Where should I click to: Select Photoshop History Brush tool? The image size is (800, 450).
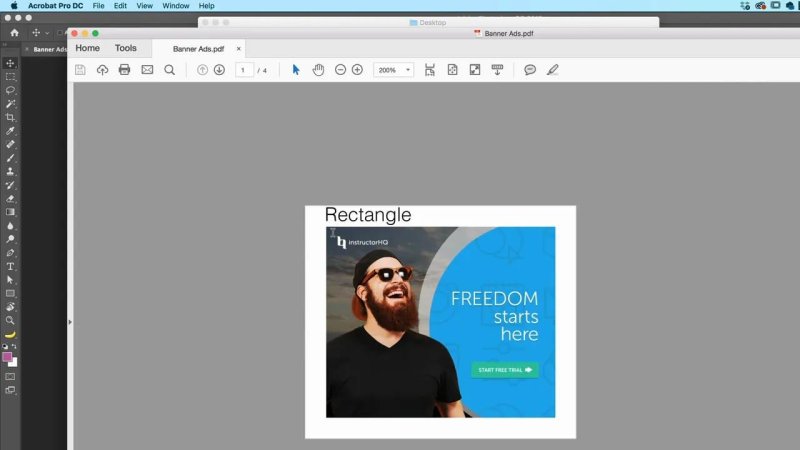point(10,185)
